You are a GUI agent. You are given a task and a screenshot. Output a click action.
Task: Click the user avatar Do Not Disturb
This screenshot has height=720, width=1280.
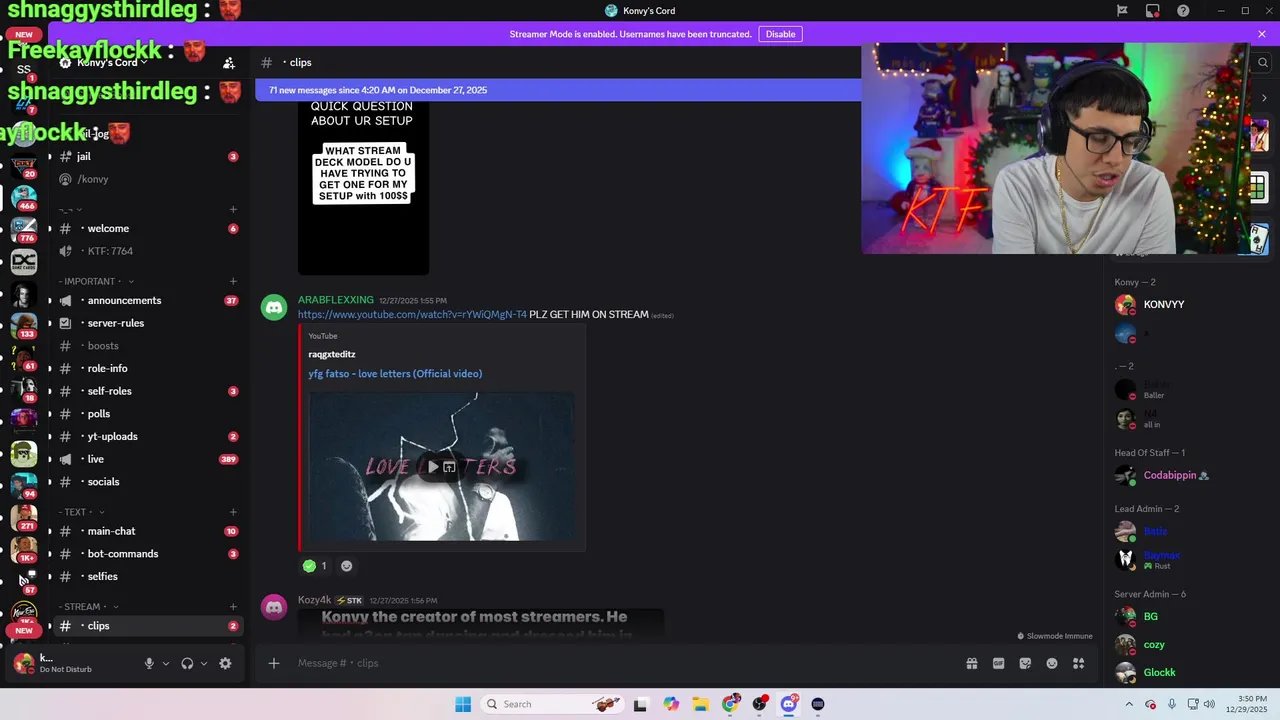[x=23, y=663]
